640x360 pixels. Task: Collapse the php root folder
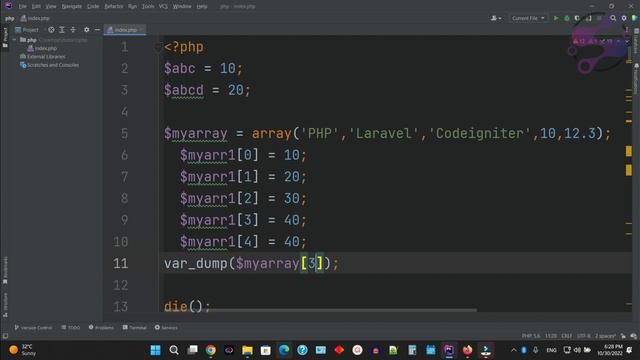(x=15, y=40)
